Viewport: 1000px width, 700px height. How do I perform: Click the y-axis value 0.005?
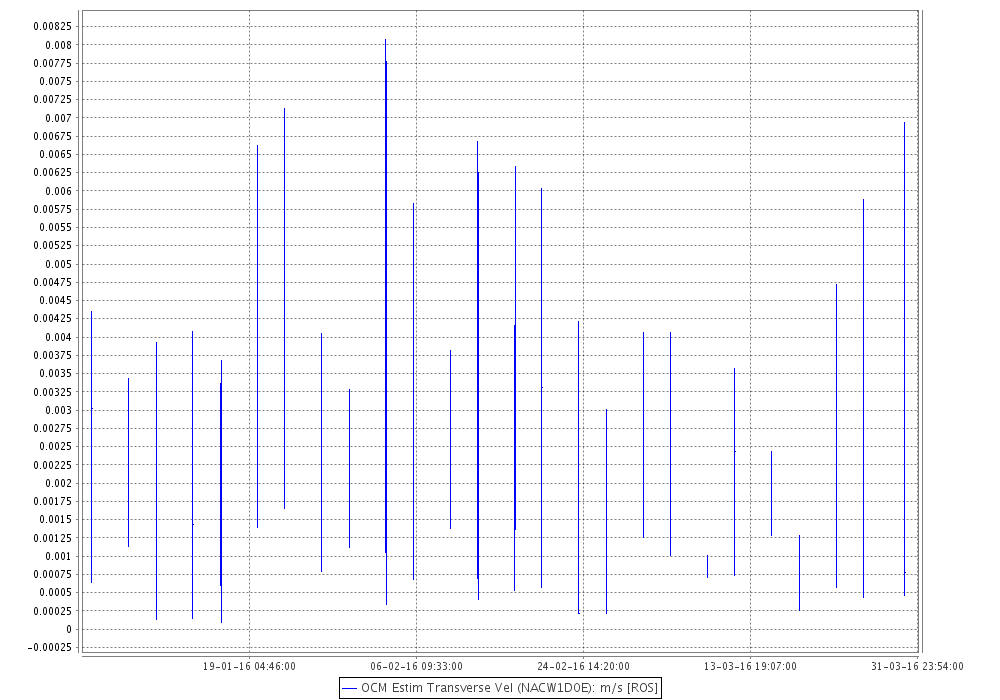59,264
